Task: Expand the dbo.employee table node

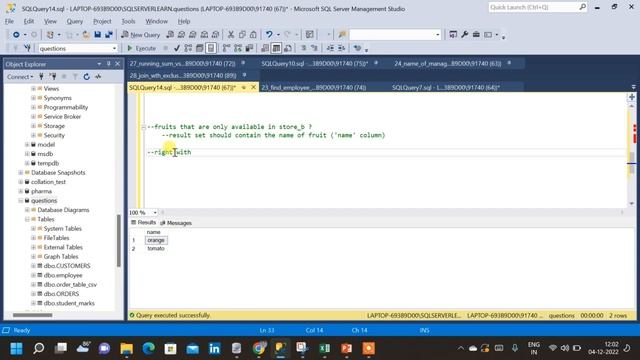Action: click(x=33, y=275)
